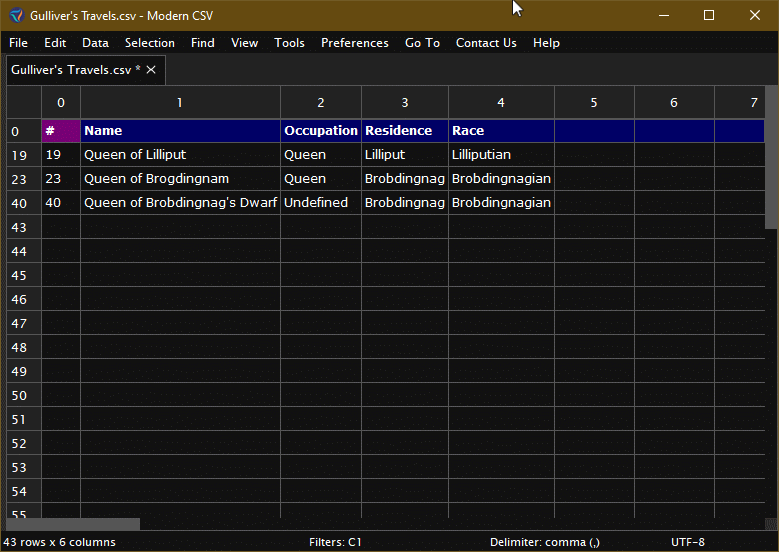Select row header 23
The height and width of the screenshot is (552, 779).
click(x=24, y=179)
